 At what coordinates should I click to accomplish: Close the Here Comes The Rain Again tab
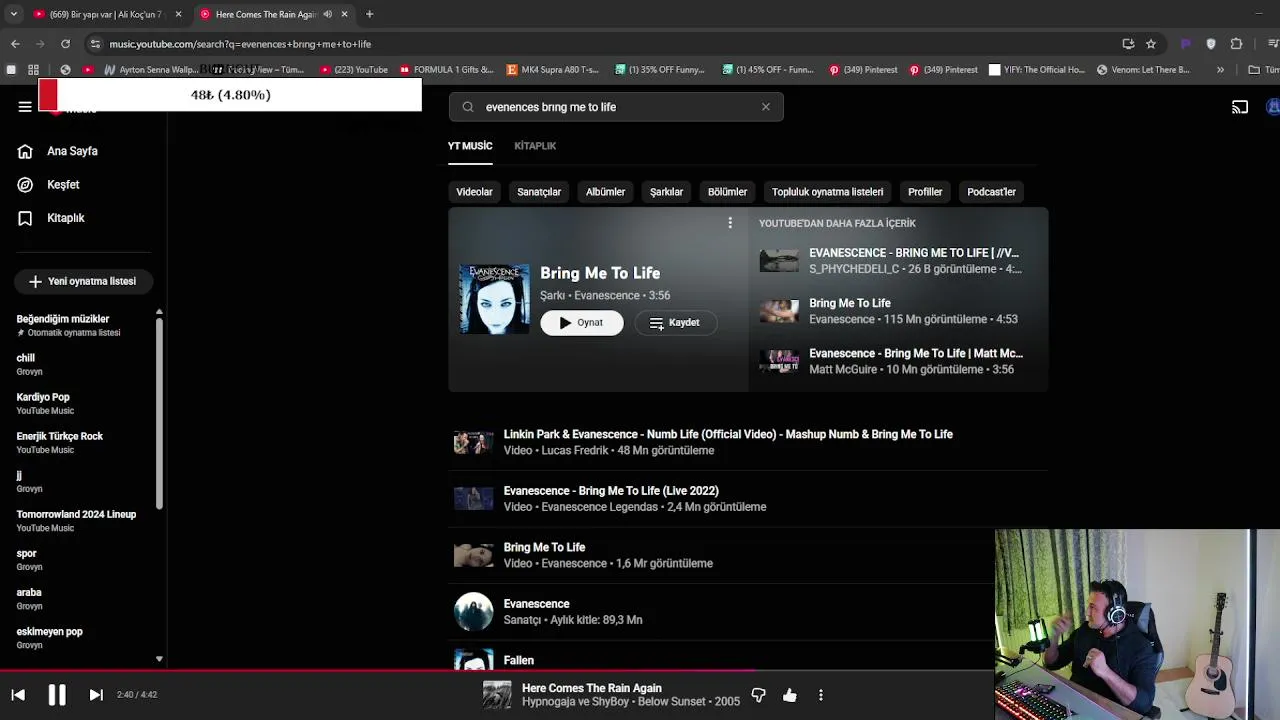[x=344, y=14]
